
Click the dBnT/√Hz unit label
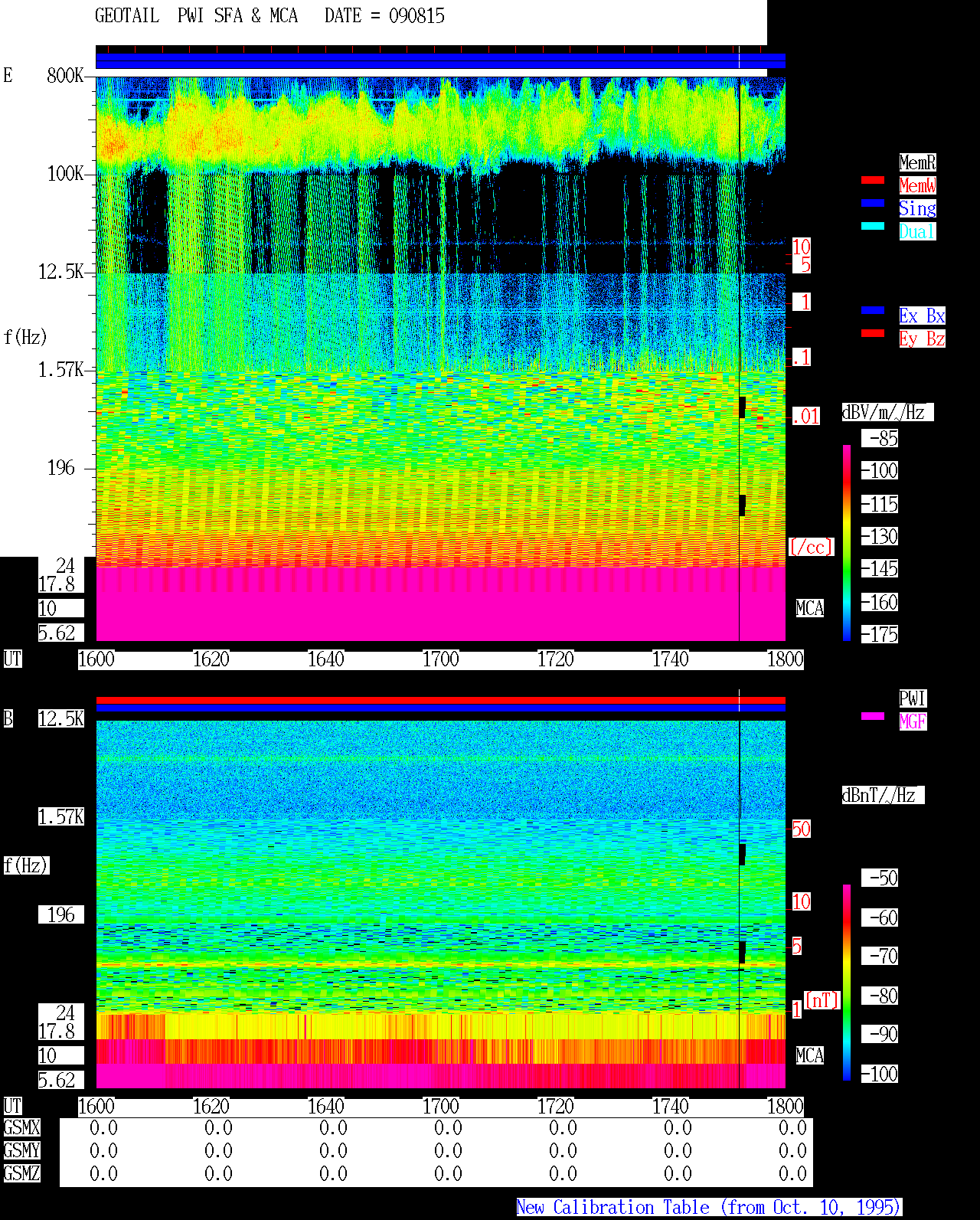pos(883,795)
